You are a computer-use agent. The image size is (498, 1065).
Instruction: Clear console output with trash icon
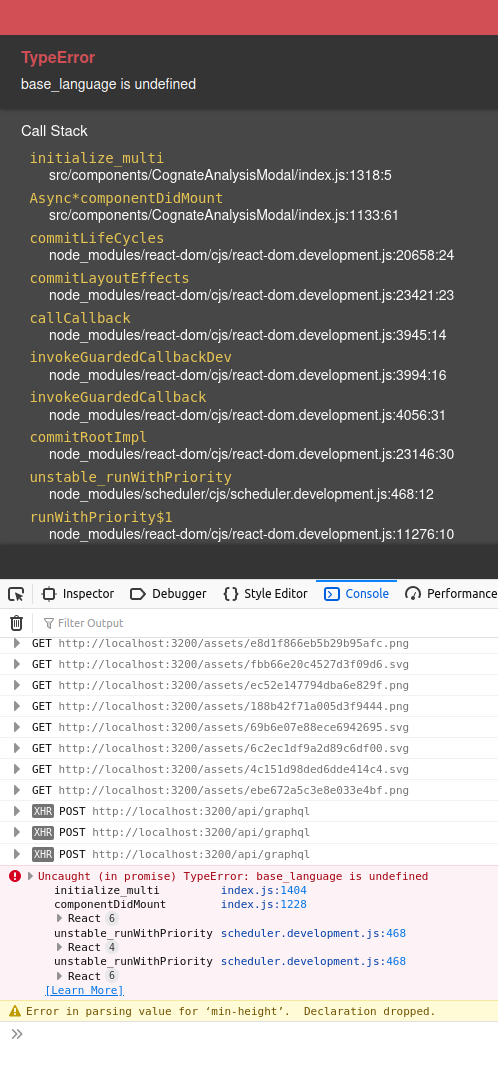pyautogui.click(x=16, y=623)
